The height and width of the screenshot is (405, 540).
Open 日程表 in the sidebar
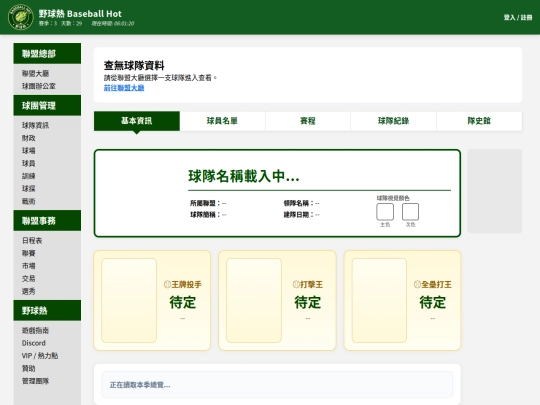(32, 240)
